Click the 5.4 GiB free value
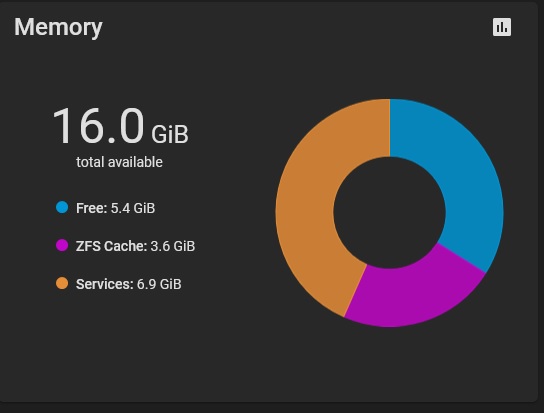This screenshot has width=544, height=413. [x=133, y=208]
